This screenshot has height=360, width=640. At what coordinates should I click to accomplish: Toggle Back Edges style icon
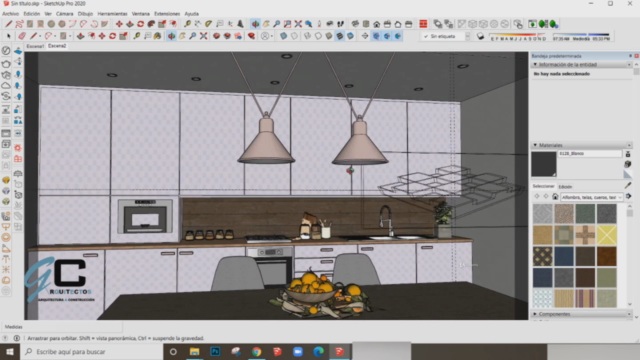pos(294,36)
